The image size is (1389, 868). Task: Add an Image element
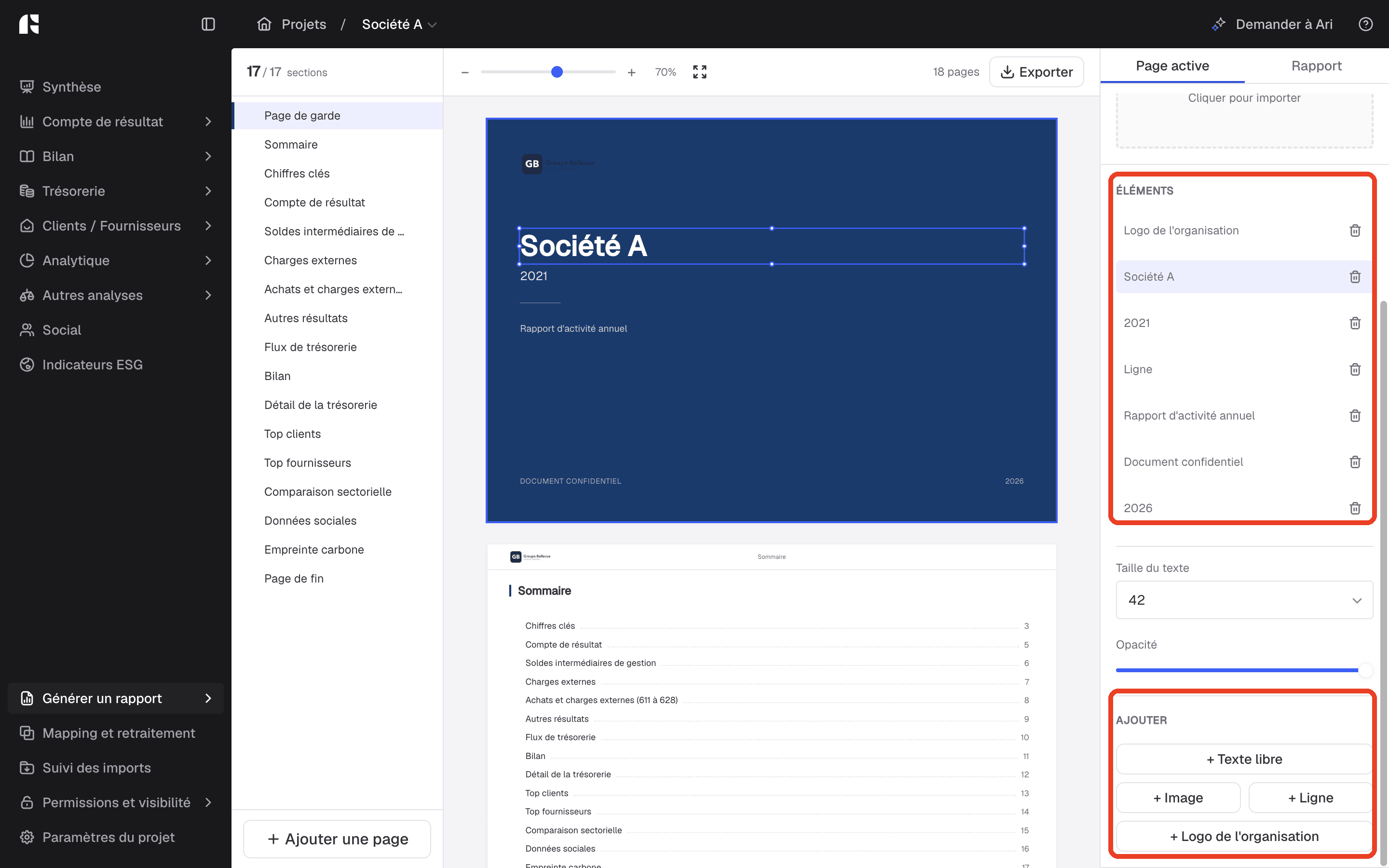(1178, 798)
